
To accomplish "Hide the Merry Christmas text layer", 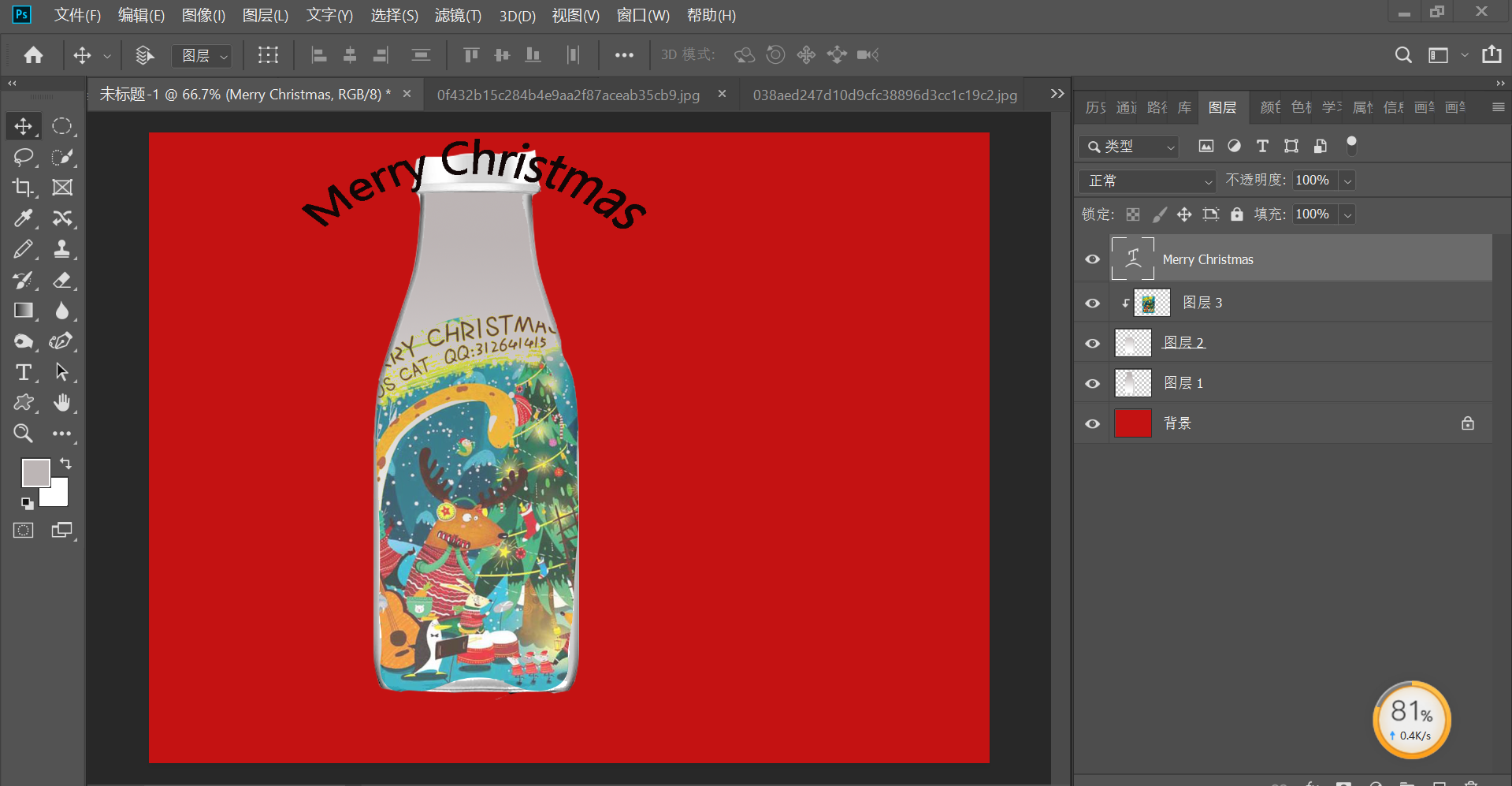I will 1092,259.
